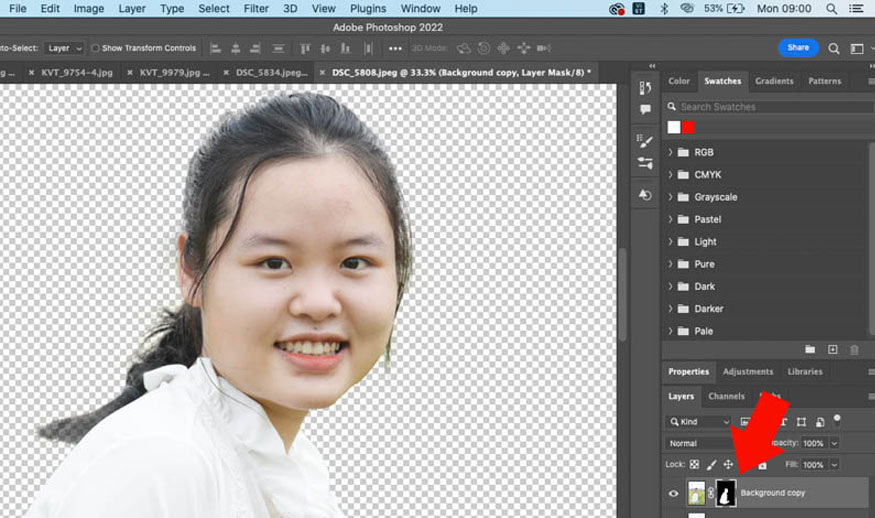Image resolution: width=875 pixels, height=518 pixels.
Task: Click align vertical centers icon
Action: 325,49
